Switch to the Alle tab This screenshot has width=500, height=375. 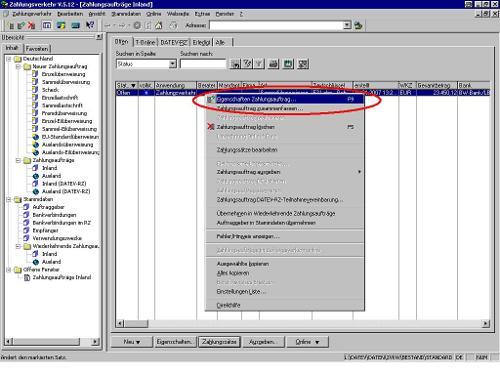[221, 43]
